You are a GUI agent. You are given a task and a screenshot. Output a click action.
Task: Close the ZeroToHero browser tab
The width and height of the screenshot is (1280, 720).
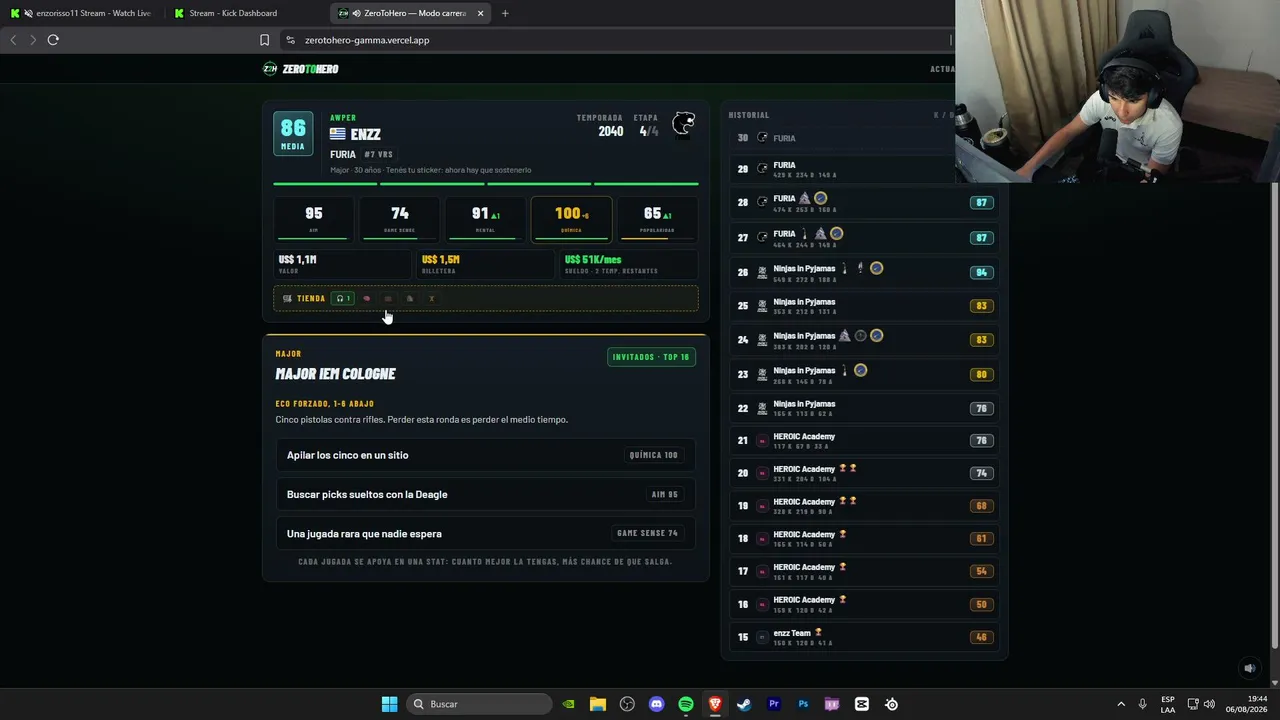pos(481,13)
